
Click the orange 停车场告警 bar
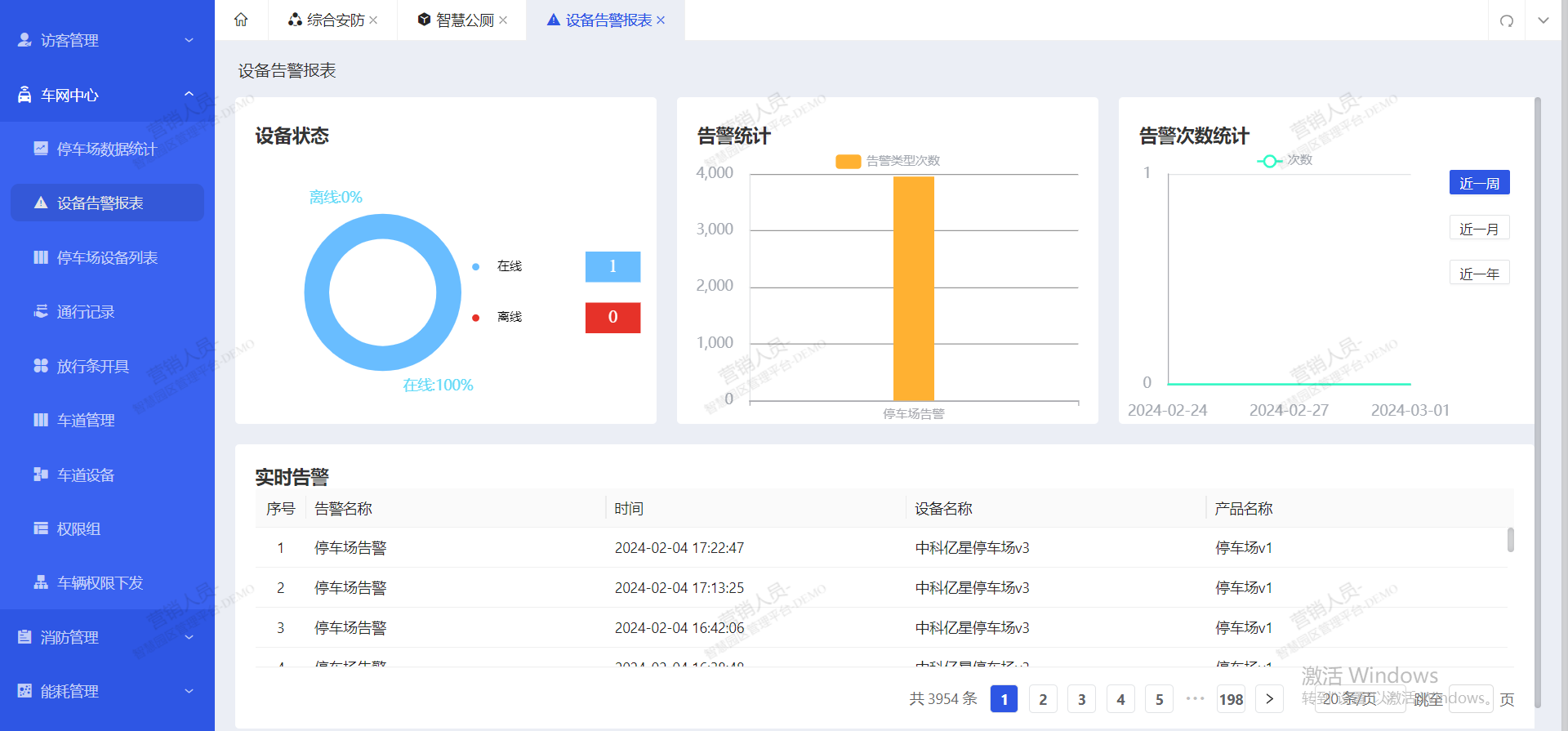tap(913, 288)
